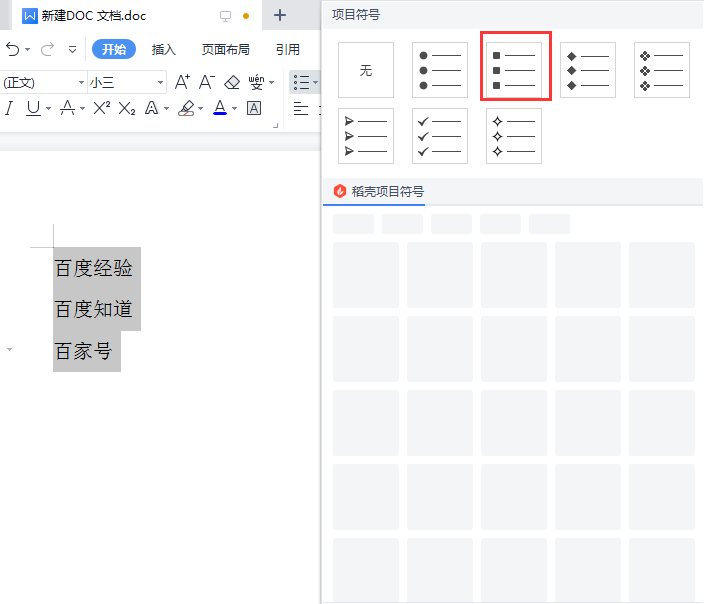This screenshot has width=704, height=604.
Task: Open the 页面布局 ribbon tab
Action: [x=225, y=49]
